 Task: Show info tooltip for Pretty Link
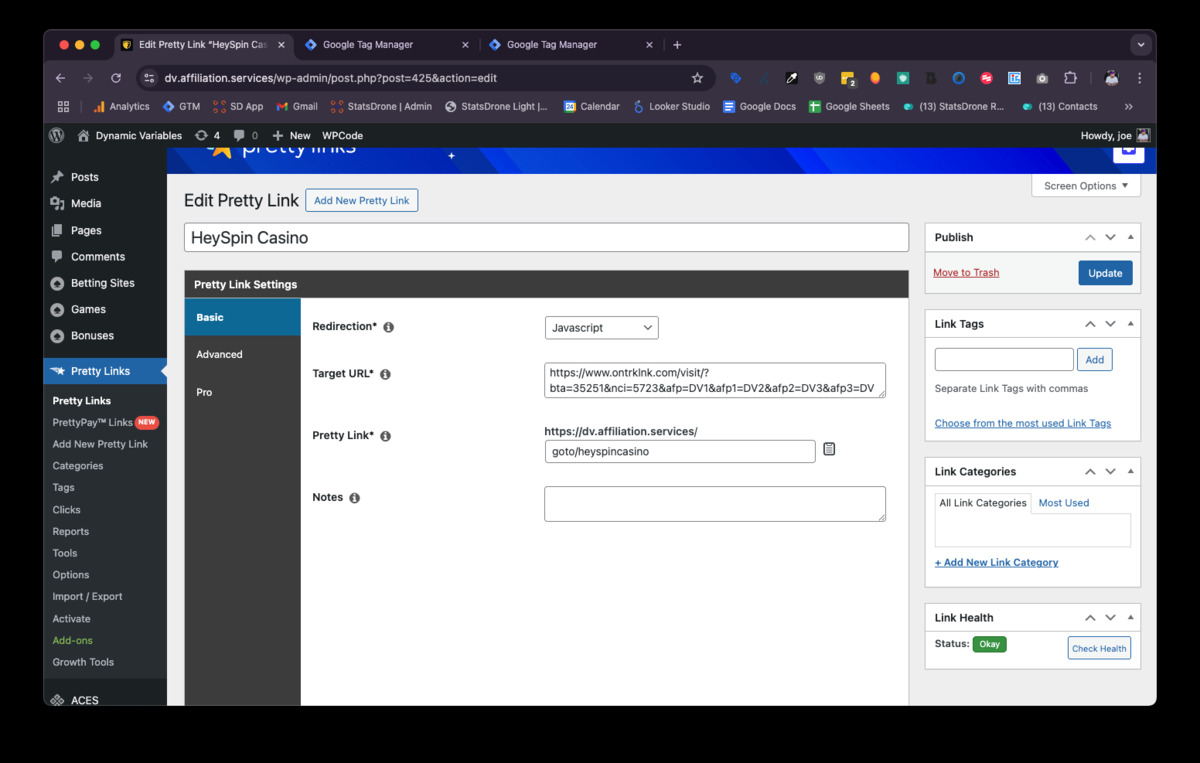click(385, 436)
